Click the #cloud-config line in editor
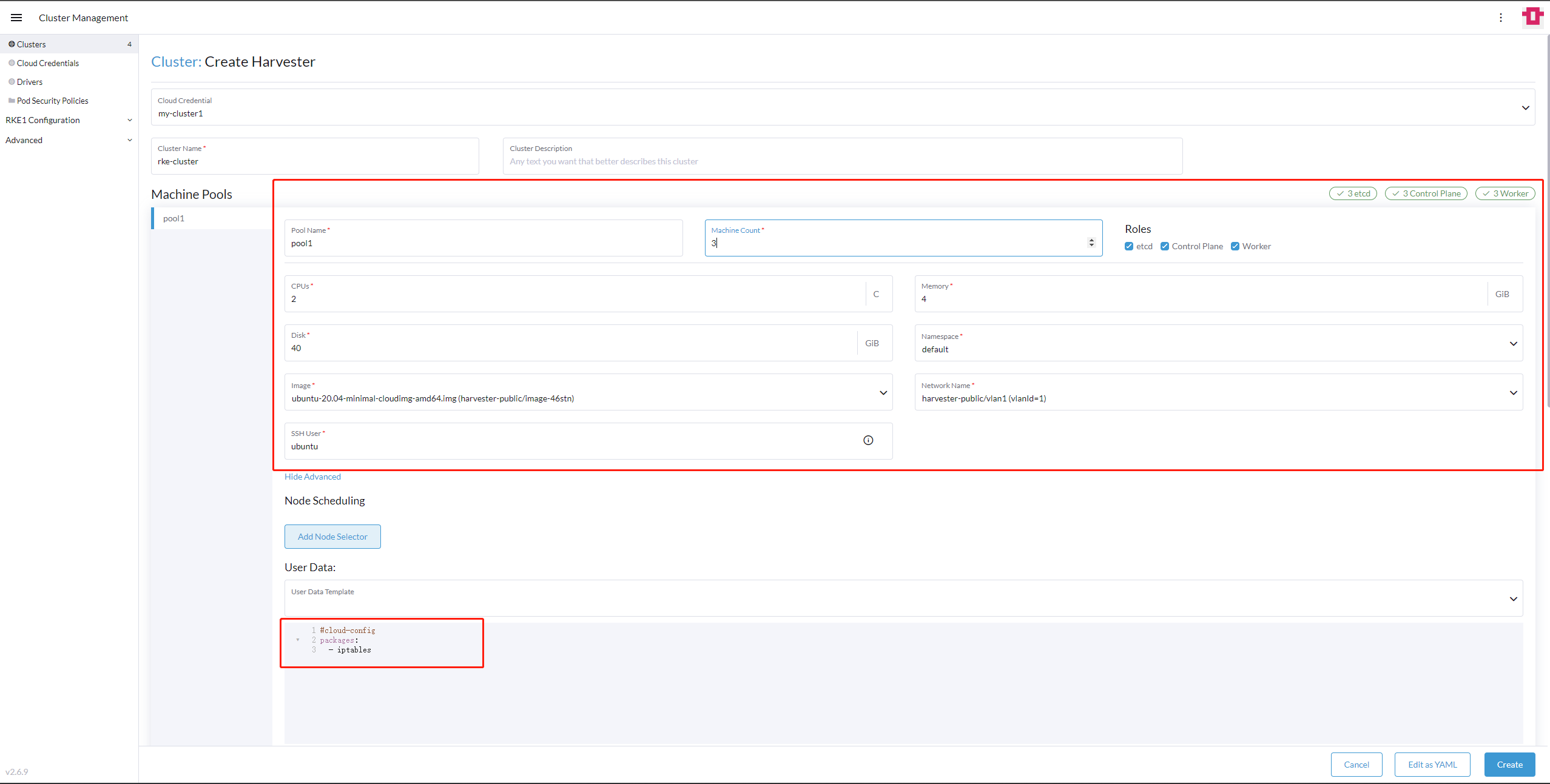1550x784 pixels. (x=348, y=631)
